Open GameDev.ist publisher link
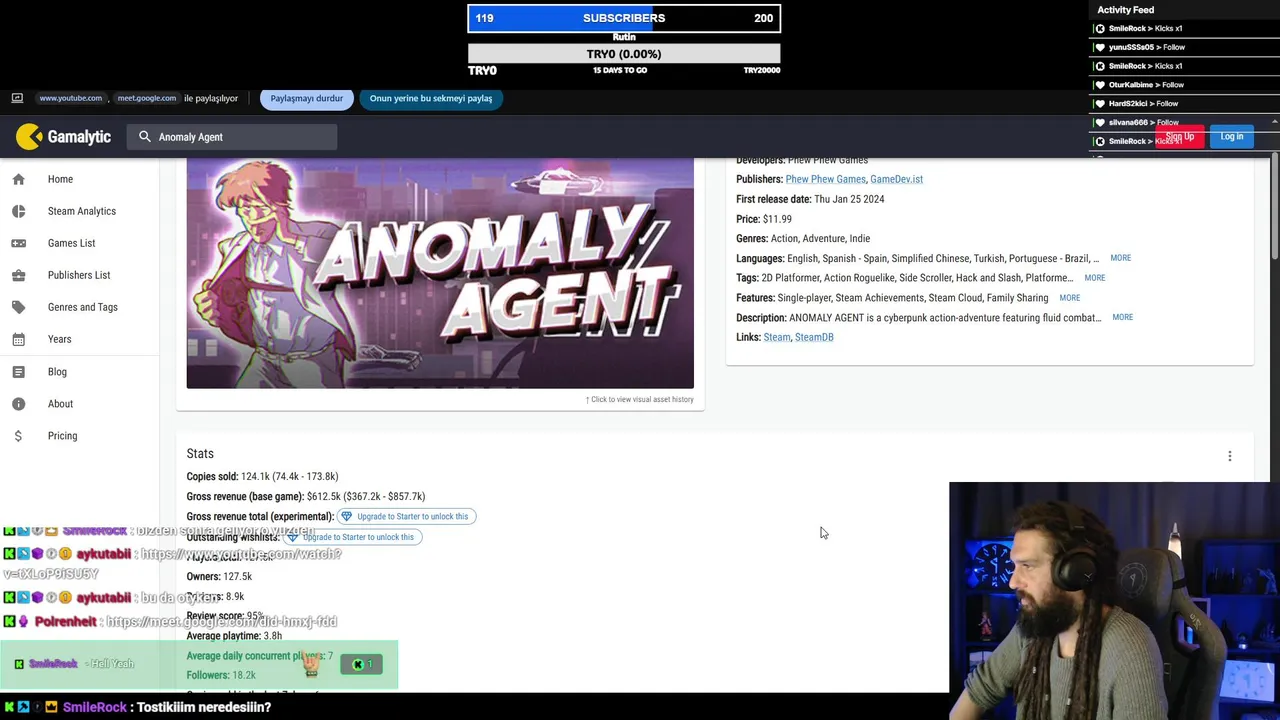Viewport: 1280px width, 720px height. tap(896, 179)
